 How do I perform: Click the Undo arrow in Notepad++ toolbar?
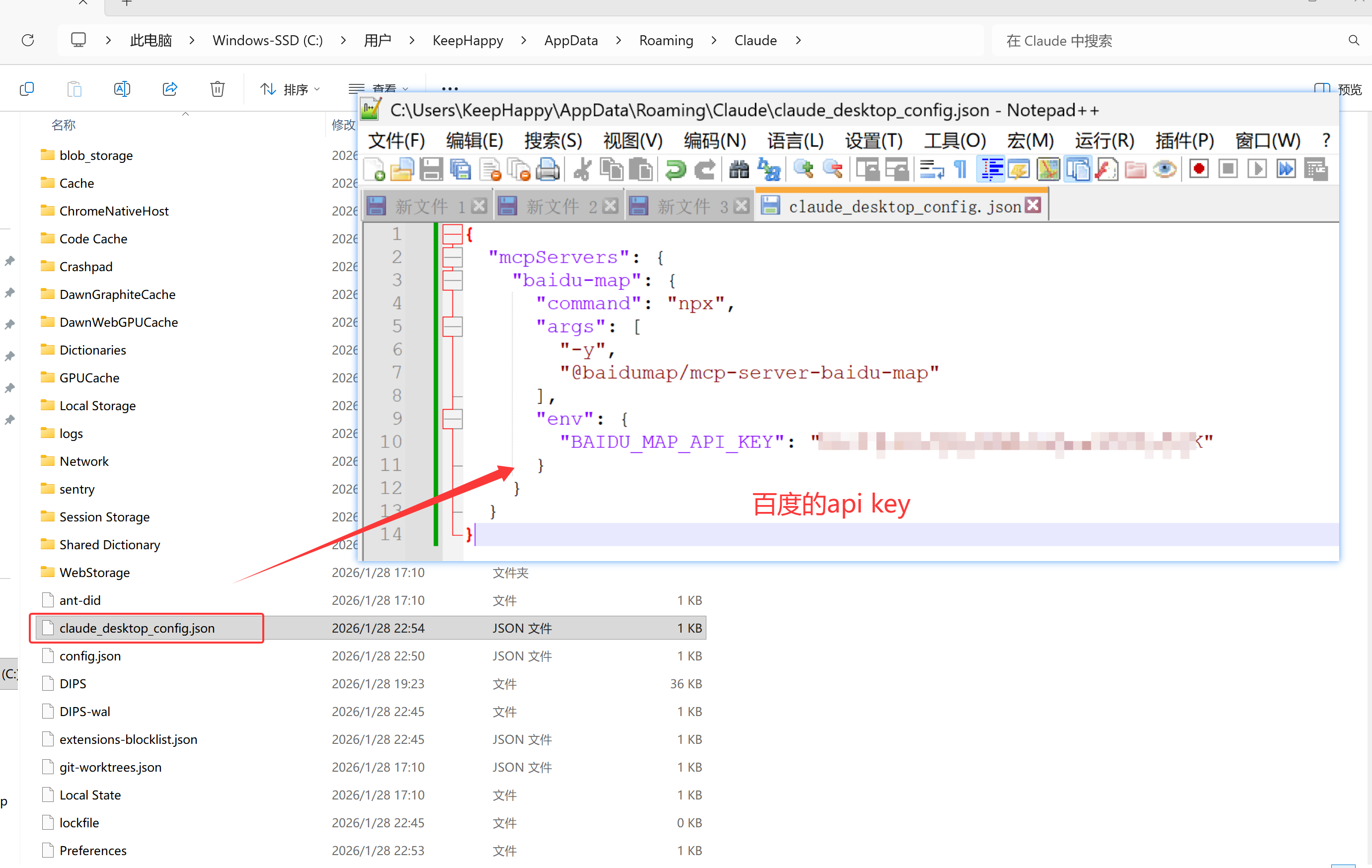(x=675, y=169)
